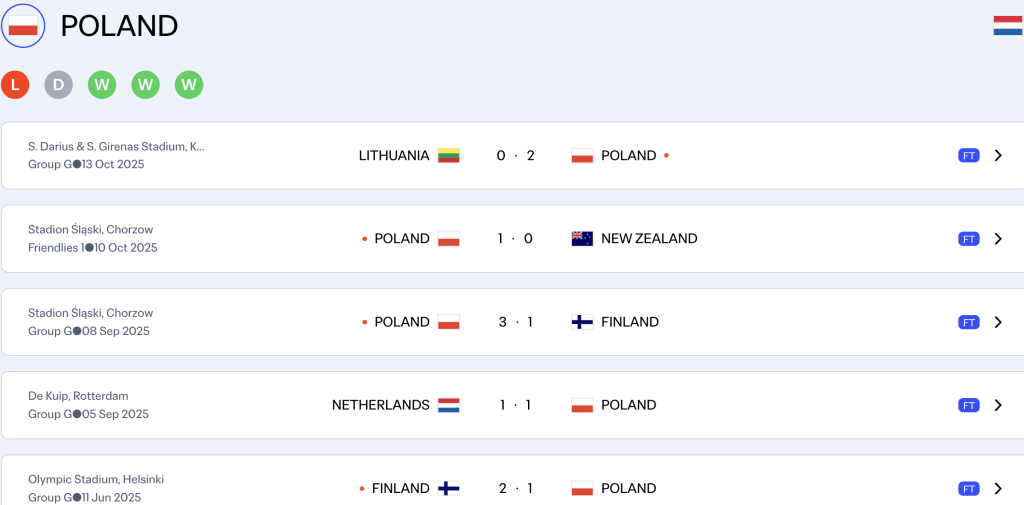This screenshot has height=505, width=1024.
Task: Click the Netherlands flag at top right
Action: pos(1007,26)
